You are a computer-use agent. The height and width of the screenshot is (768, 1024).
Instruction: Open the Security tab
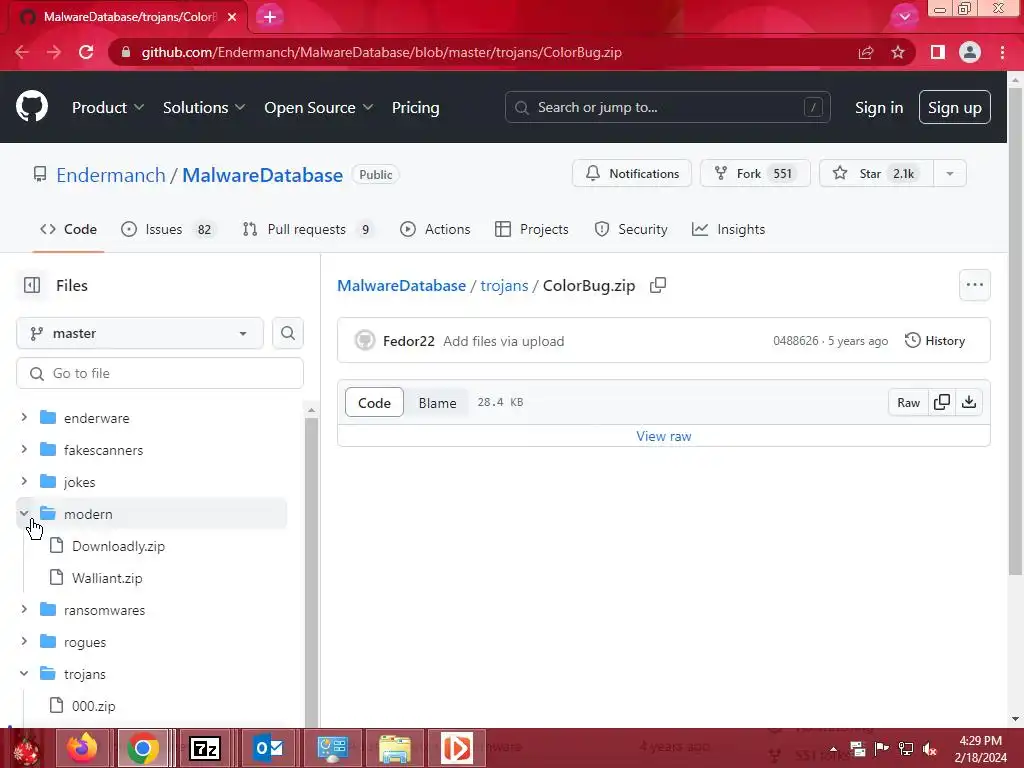click(x=631, y=229)
